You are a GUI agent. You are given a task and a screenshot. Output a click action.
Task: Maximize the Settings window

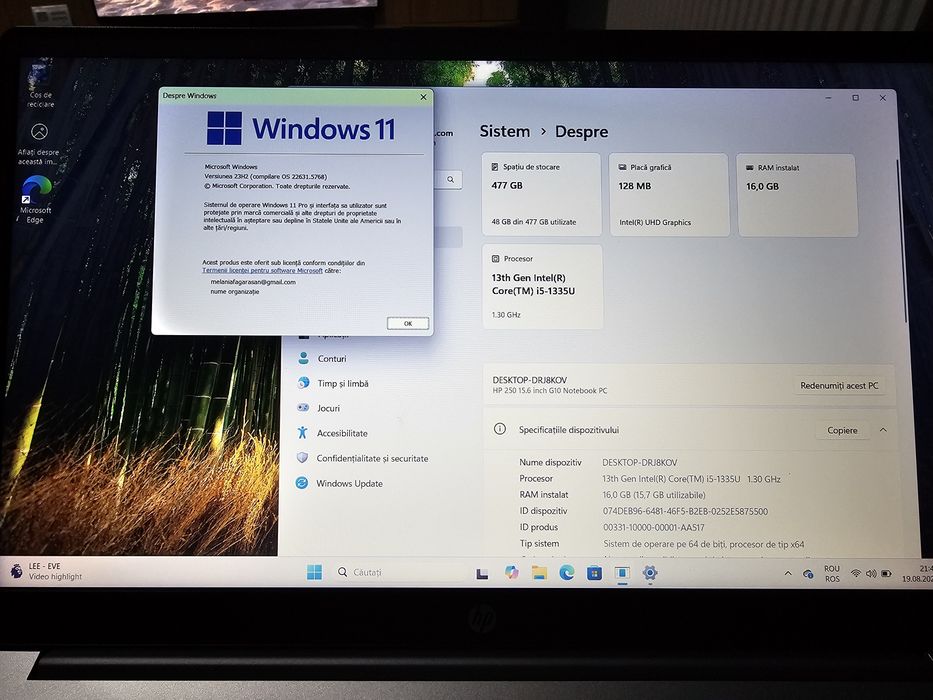tap(856, 98)
